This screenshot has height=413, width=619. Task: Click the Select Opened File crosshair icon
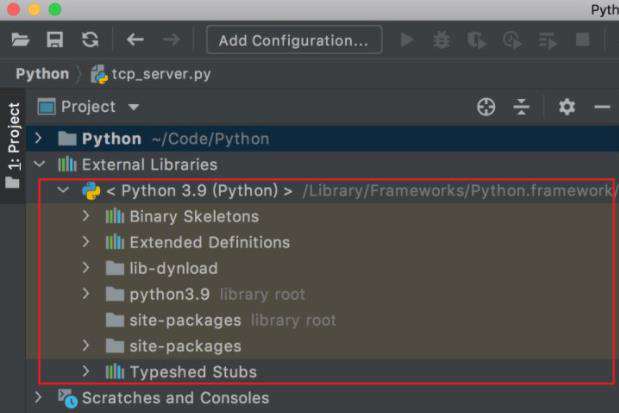[x=486, y=107]
